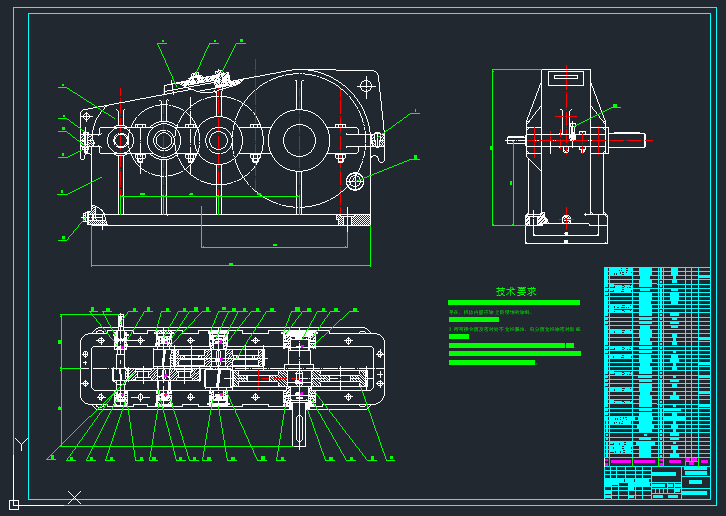Viewport: 726px width, 516px height.
Task: Click the overall length dimension line below front view
Action: click(x=231, y=265)
